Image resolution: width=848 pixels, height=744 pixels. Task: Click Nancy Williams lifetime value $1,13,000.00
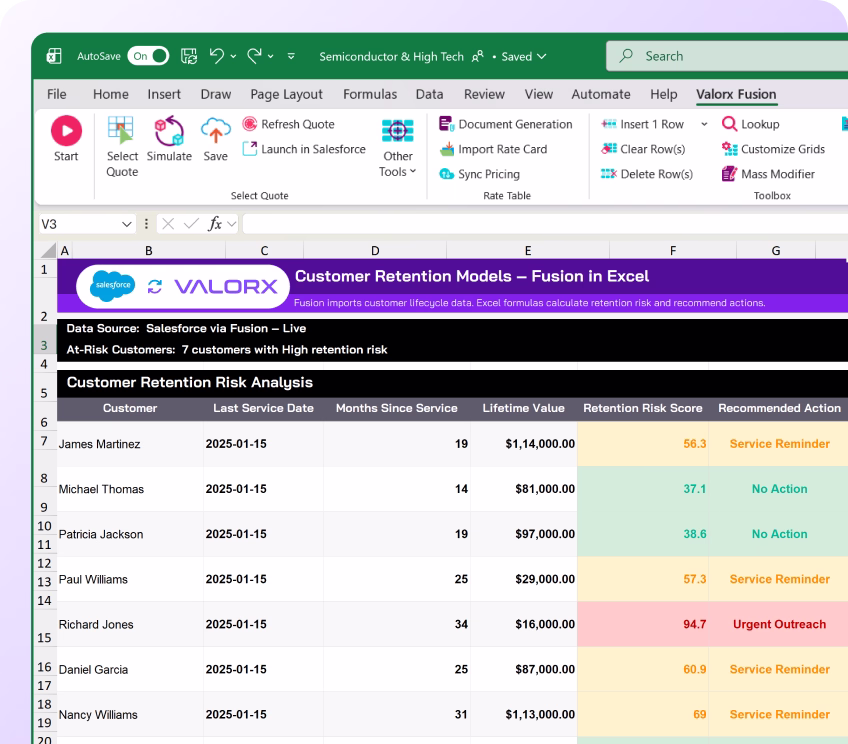pos(524,714)
